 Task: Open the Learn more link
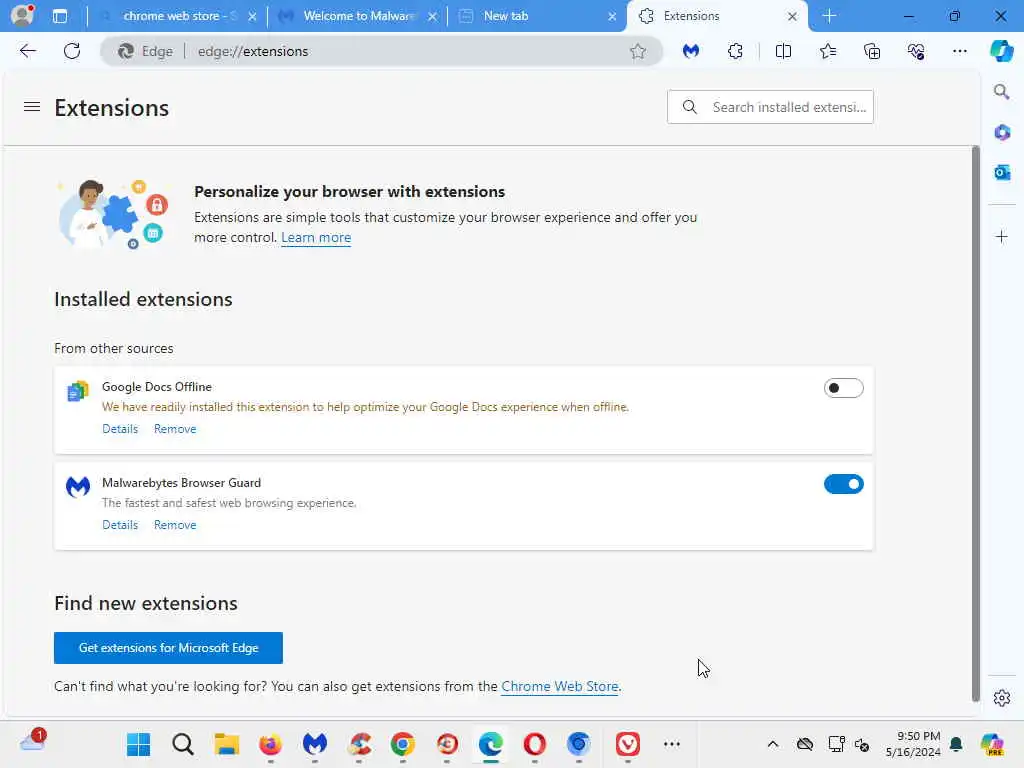[316, 238]
